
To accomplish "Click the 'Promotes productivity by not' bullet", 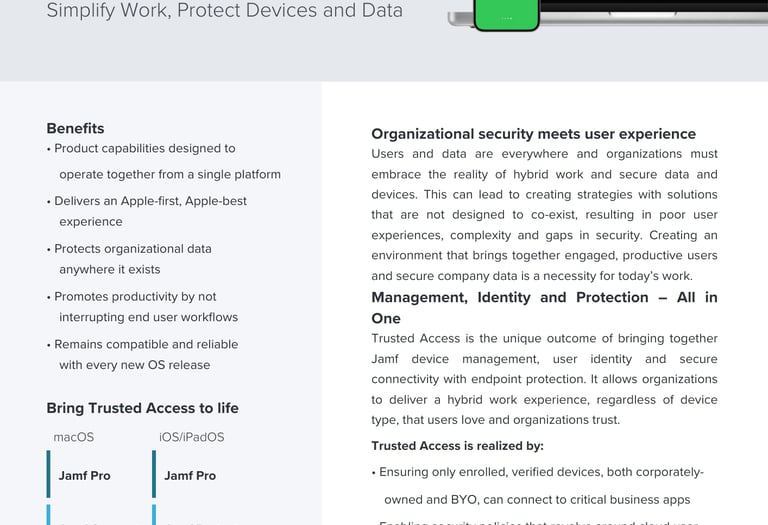I will pos(135,296).
